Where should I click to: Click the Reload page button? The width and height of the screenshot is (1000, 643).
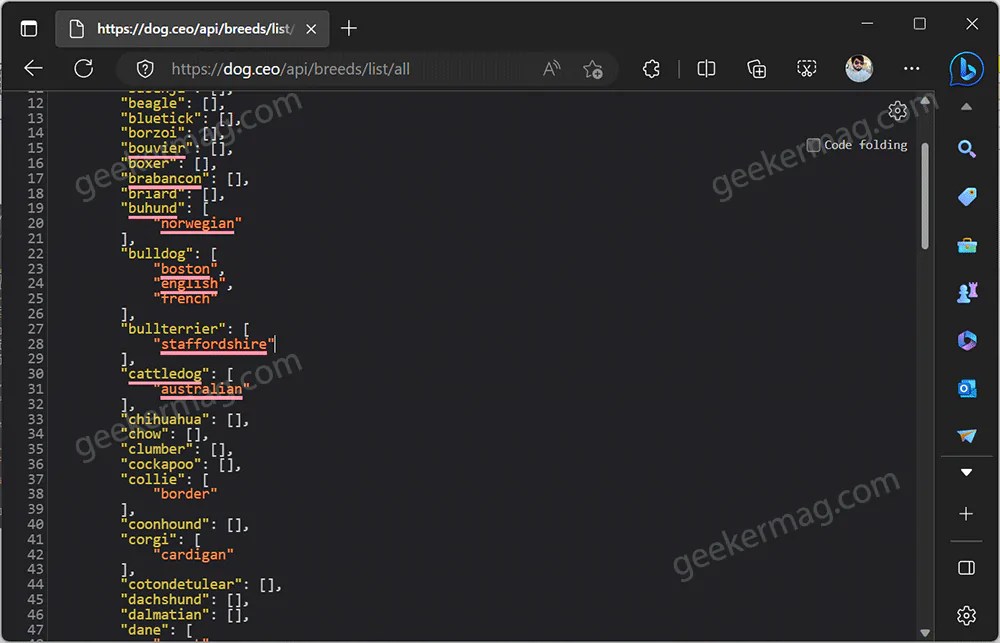click(x=84, y=68)
